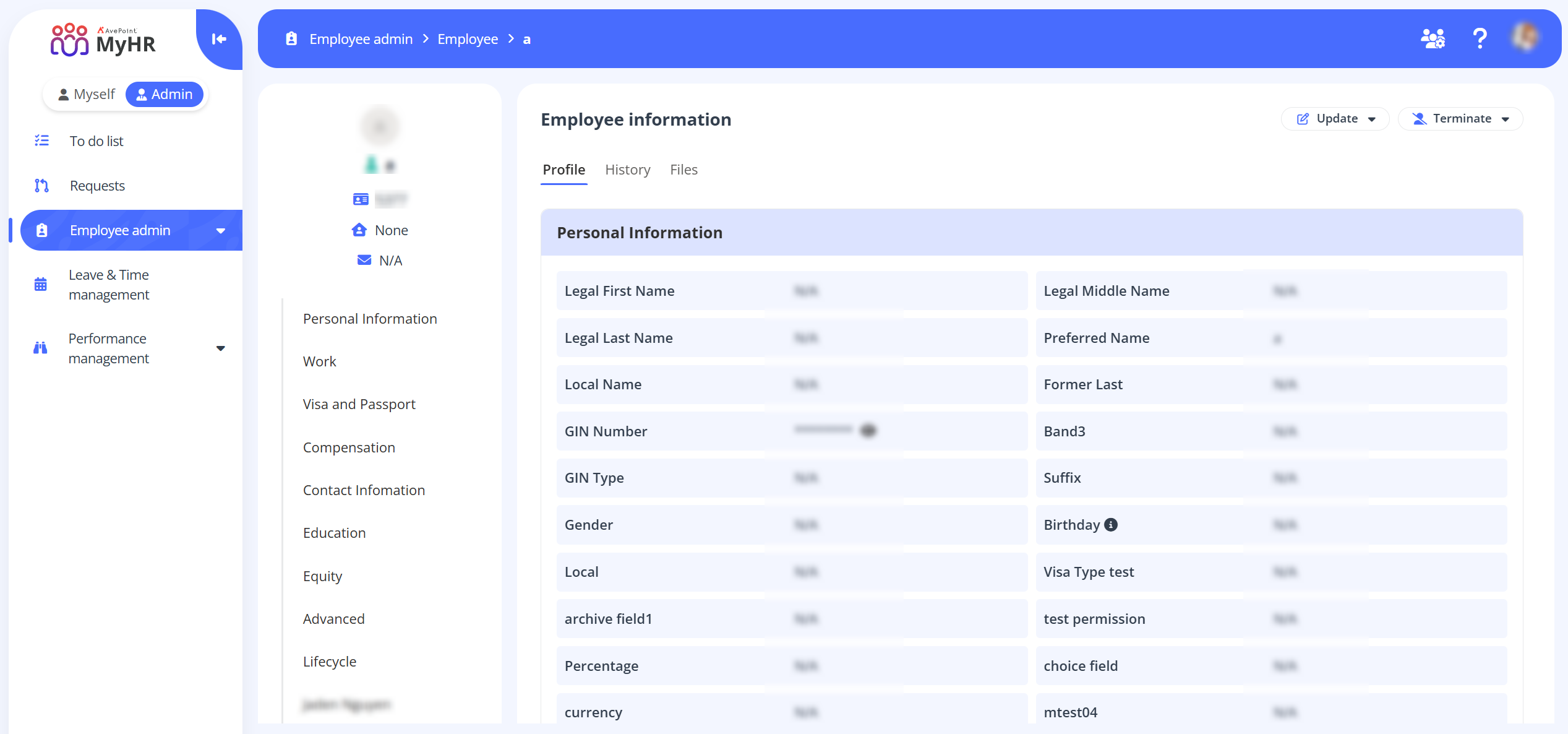Open user management settings in the top bar
Viewport: 1568px width, 734px height.
(1433, 38)
